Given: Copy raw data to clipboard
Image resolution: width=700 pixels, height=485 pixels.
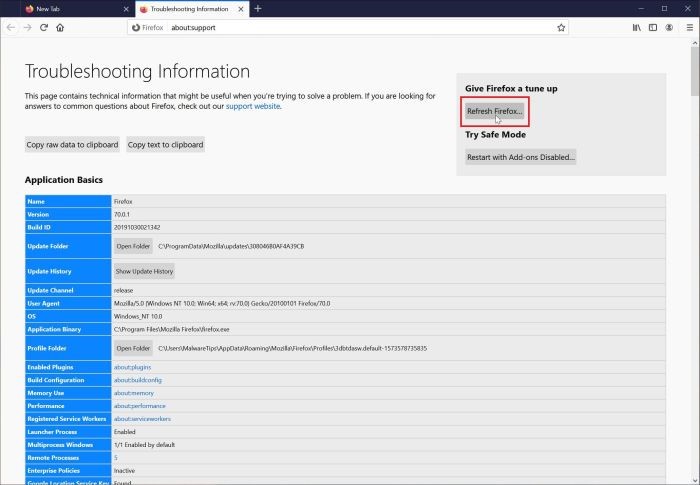Looking at the screenshot, I should [72, 145].
